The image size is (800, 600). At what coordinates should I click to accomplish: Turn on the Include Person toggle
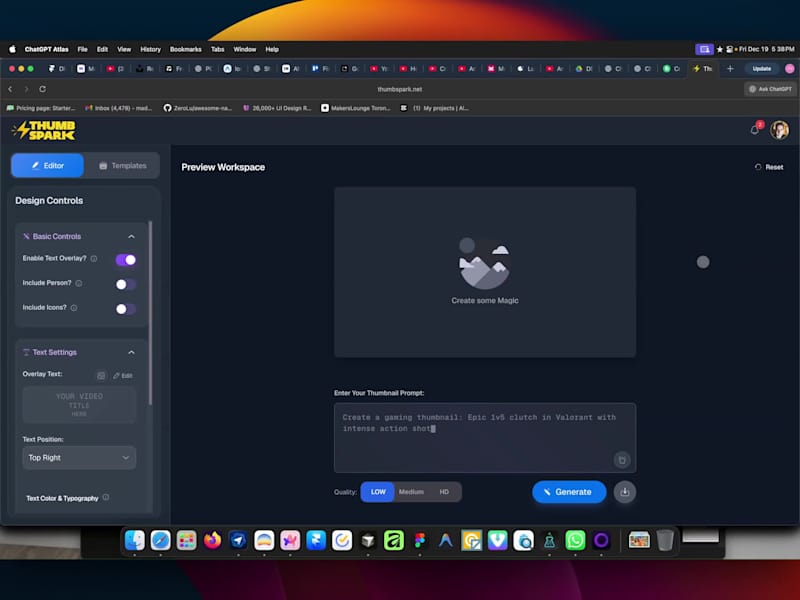pyautogui.click(x=125, y=284)
